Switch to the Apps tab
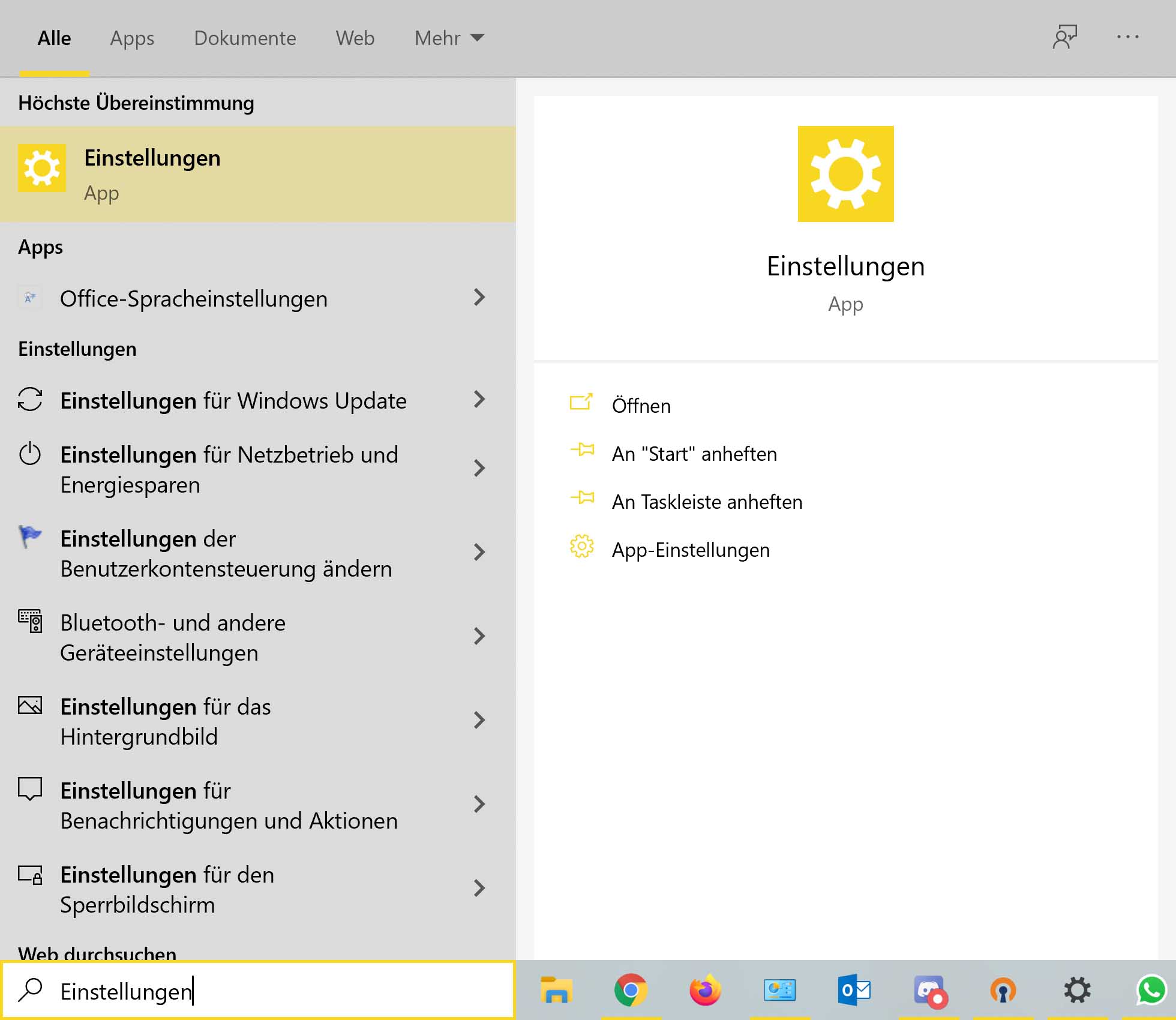Screen dimensions: 1176x1020 pyautogui.click(x=132, y=38)
